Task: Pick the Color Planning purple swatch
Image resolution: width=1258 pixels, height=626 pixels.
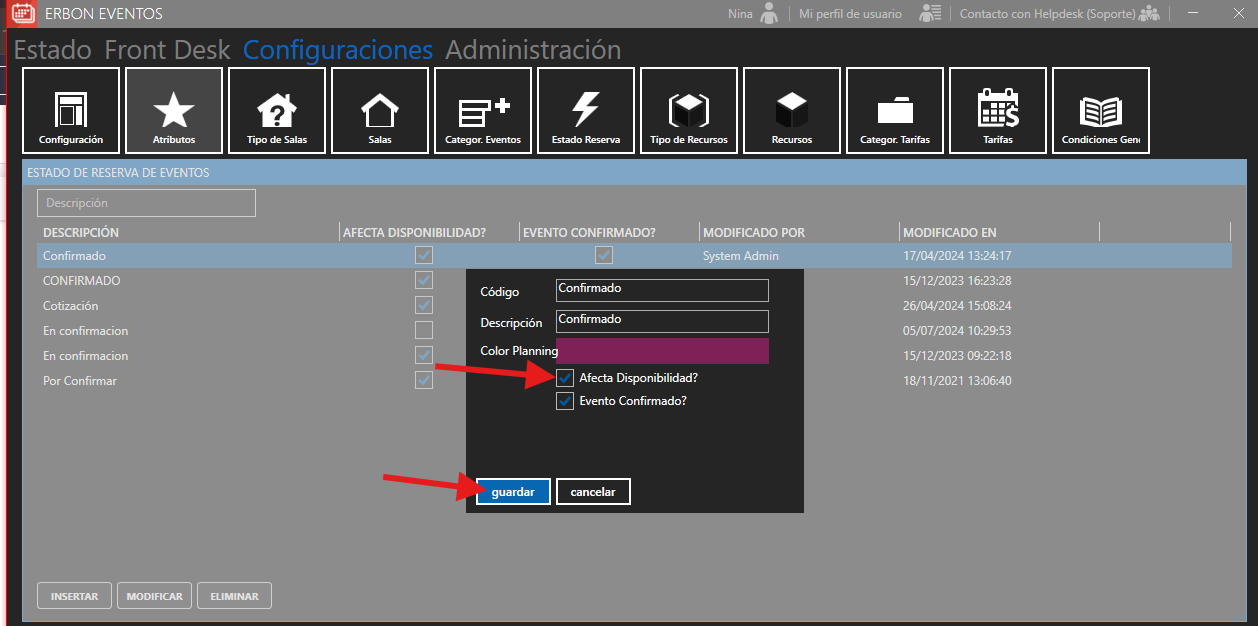Action: point(662,351)
